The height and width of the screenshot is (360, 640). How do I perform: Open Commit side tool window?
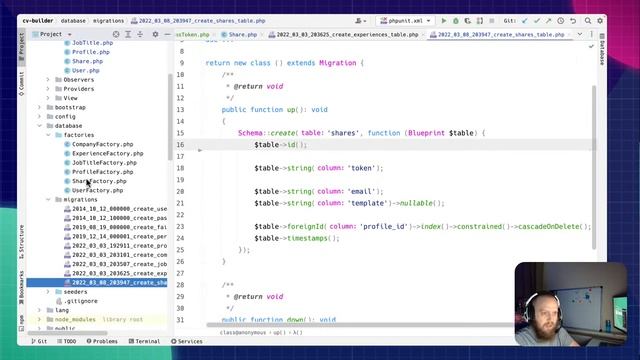click(22, 84)
